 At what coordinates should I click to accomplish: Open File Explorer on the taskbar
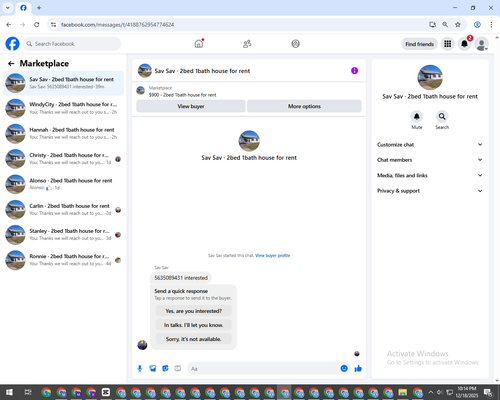(403, 392)
